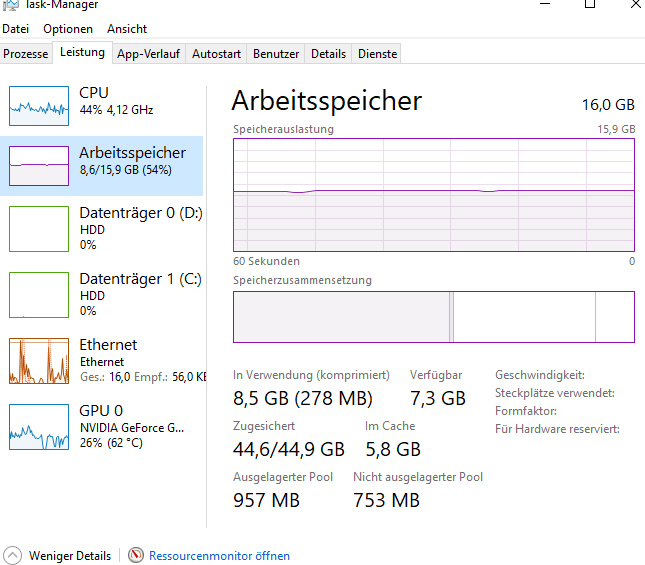645x565 pixels.
Task: Open the Datenträger 1 (C:) disk graph
Action: pyautogui.click(x=39, y=294)
